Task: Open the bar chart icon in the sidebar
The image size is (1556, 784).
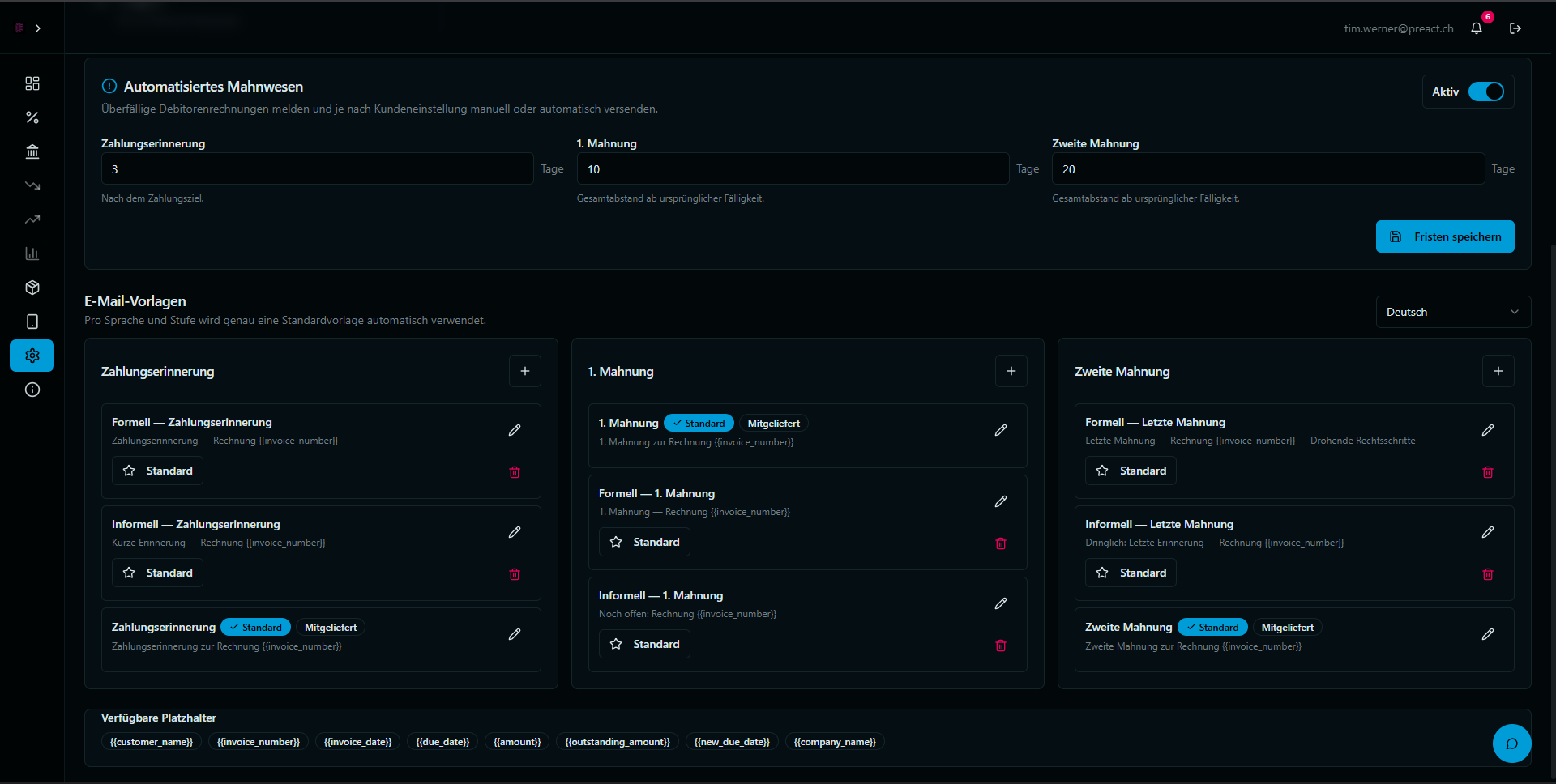Action: tap(32, 254)
